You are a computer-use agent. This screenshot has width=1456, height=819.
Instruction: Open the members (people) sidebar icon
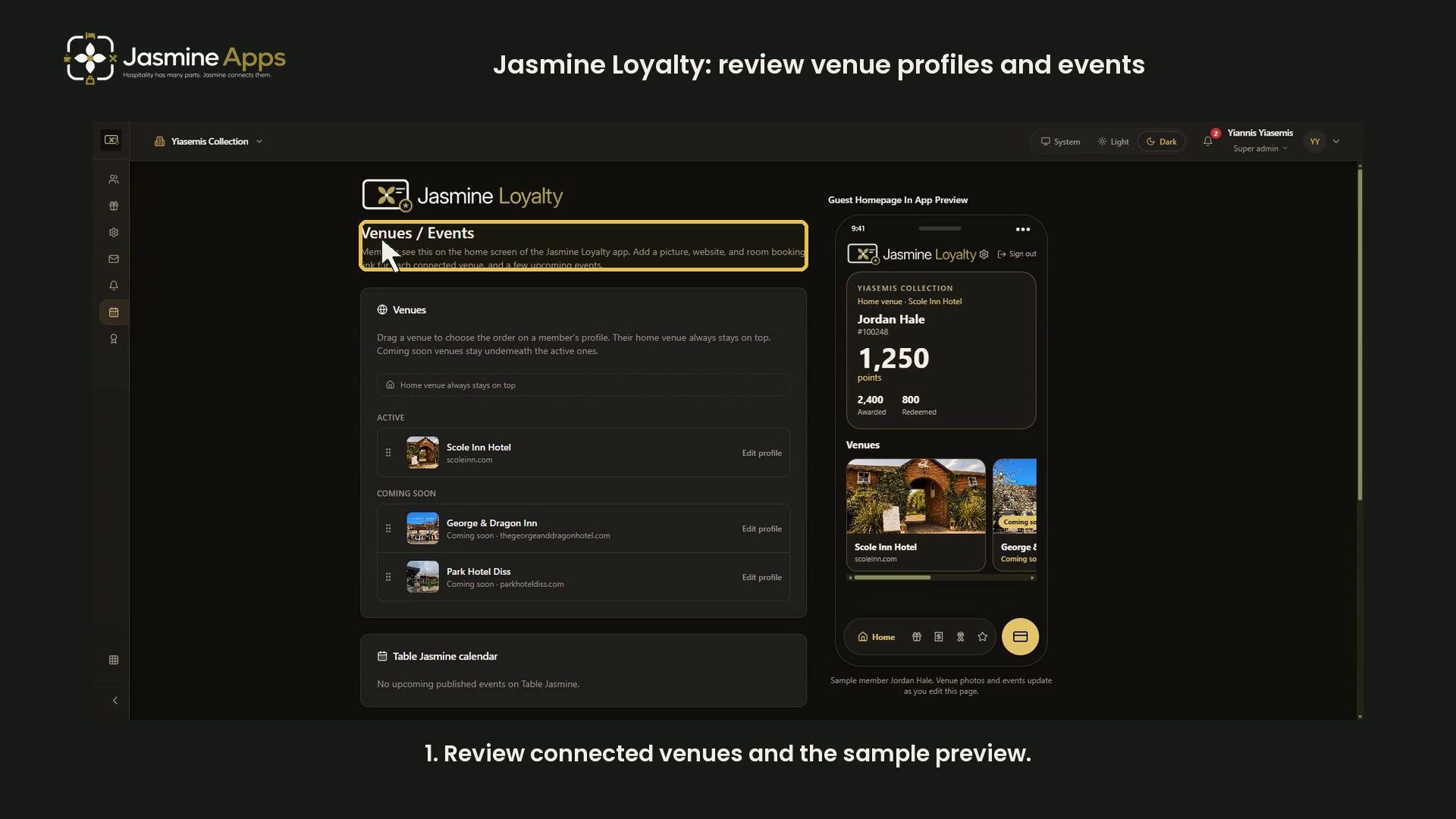[x=114, y=180]
